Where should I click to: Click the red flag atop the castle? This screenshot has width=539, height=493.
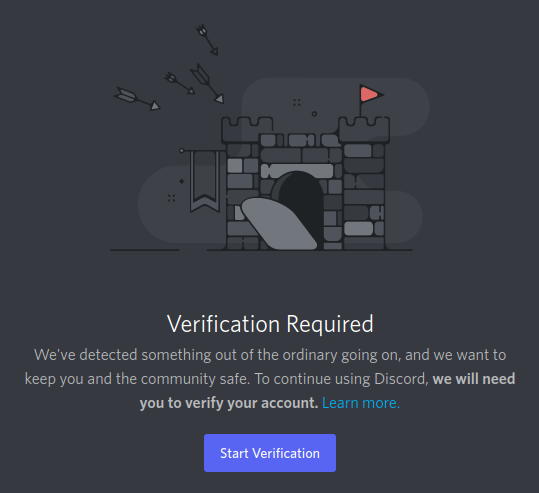370,94
